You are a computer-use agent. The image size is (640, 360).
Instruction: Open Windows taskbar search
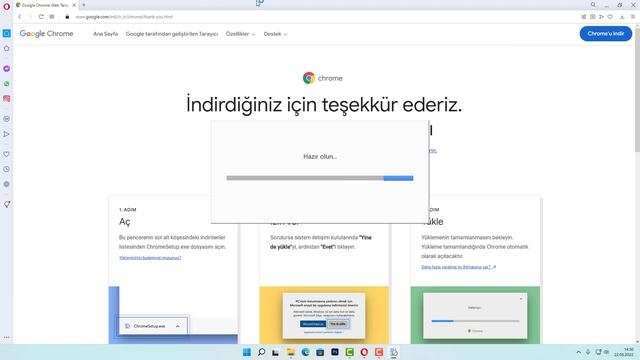261,352
